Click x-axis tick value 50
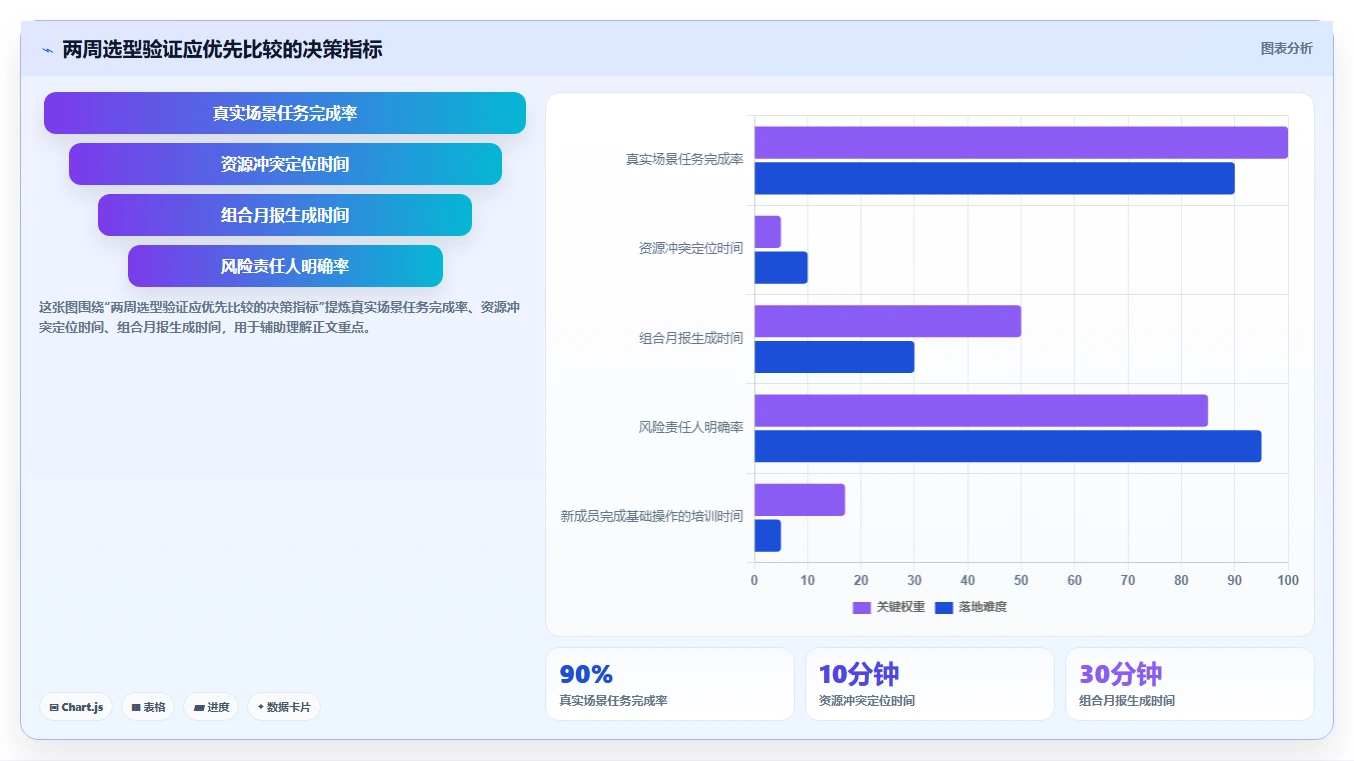 click(x=1021, y=580)
